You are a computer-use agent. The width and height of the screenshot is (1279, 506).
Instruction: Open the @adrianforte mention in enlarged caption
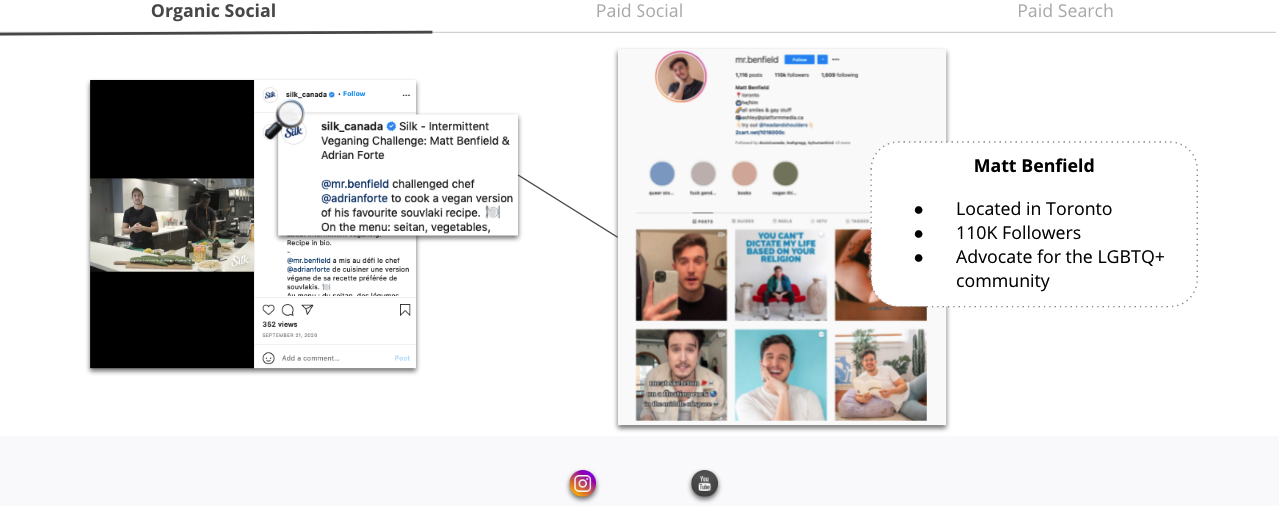click(x=354, y=198)
